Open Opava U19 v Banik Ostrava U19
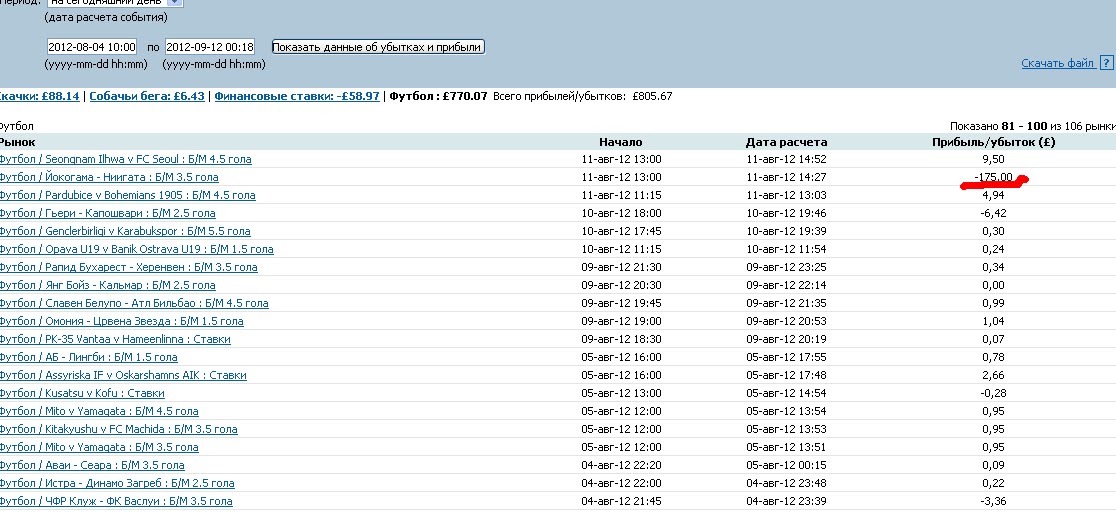The height and width of the screenshot is (512, 1116). [137, 249]
